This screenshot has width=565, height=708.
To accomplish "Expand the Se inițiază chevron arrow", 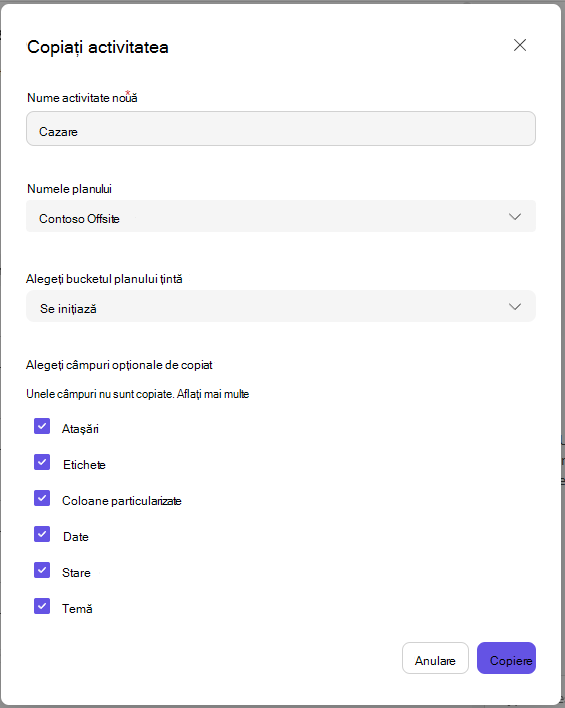I will pos(515,307).
